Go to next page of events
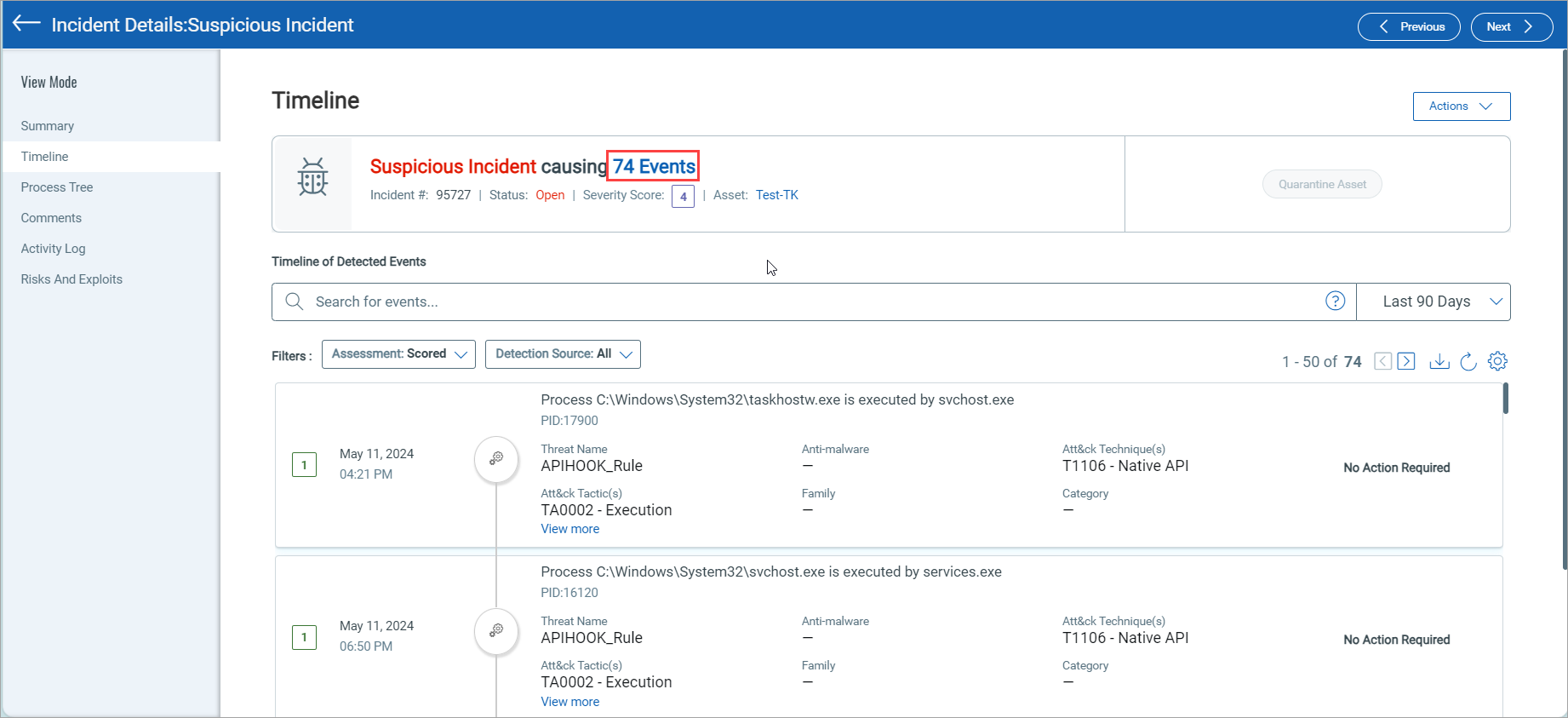Screen dimensions: 1568x718 click(x=1406, y=361)
